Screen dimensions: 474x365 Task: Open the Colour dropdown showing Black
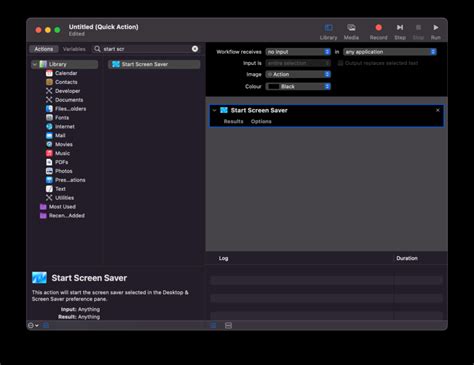click(298, 87)
